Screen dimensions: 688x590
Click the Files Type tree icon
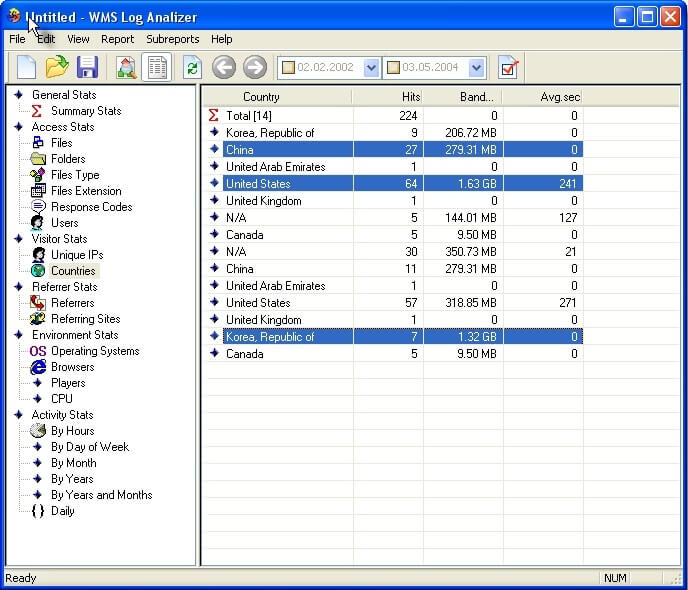pos(38,175)
